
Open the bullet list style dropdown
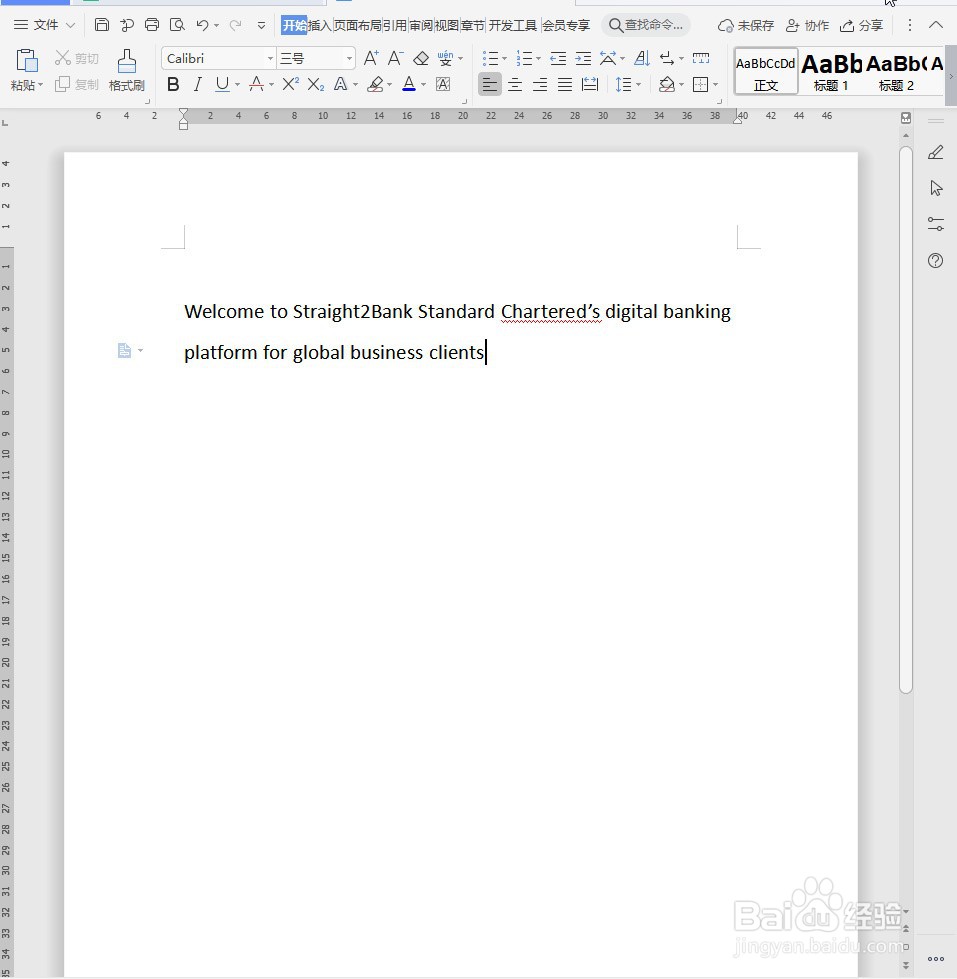504,59
